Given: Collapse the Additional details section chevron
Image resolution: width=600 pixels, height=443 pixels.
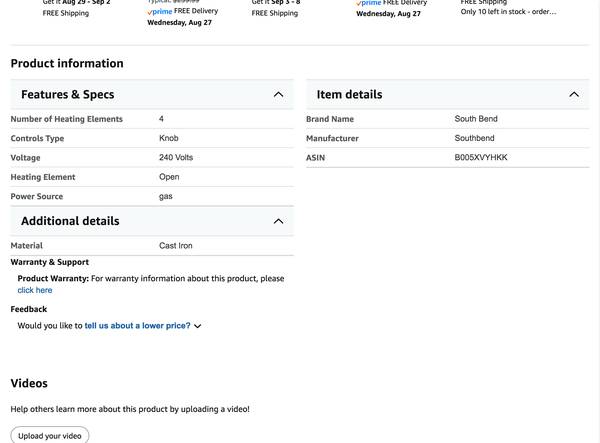Looking at the screenshot, I should 278,221.
